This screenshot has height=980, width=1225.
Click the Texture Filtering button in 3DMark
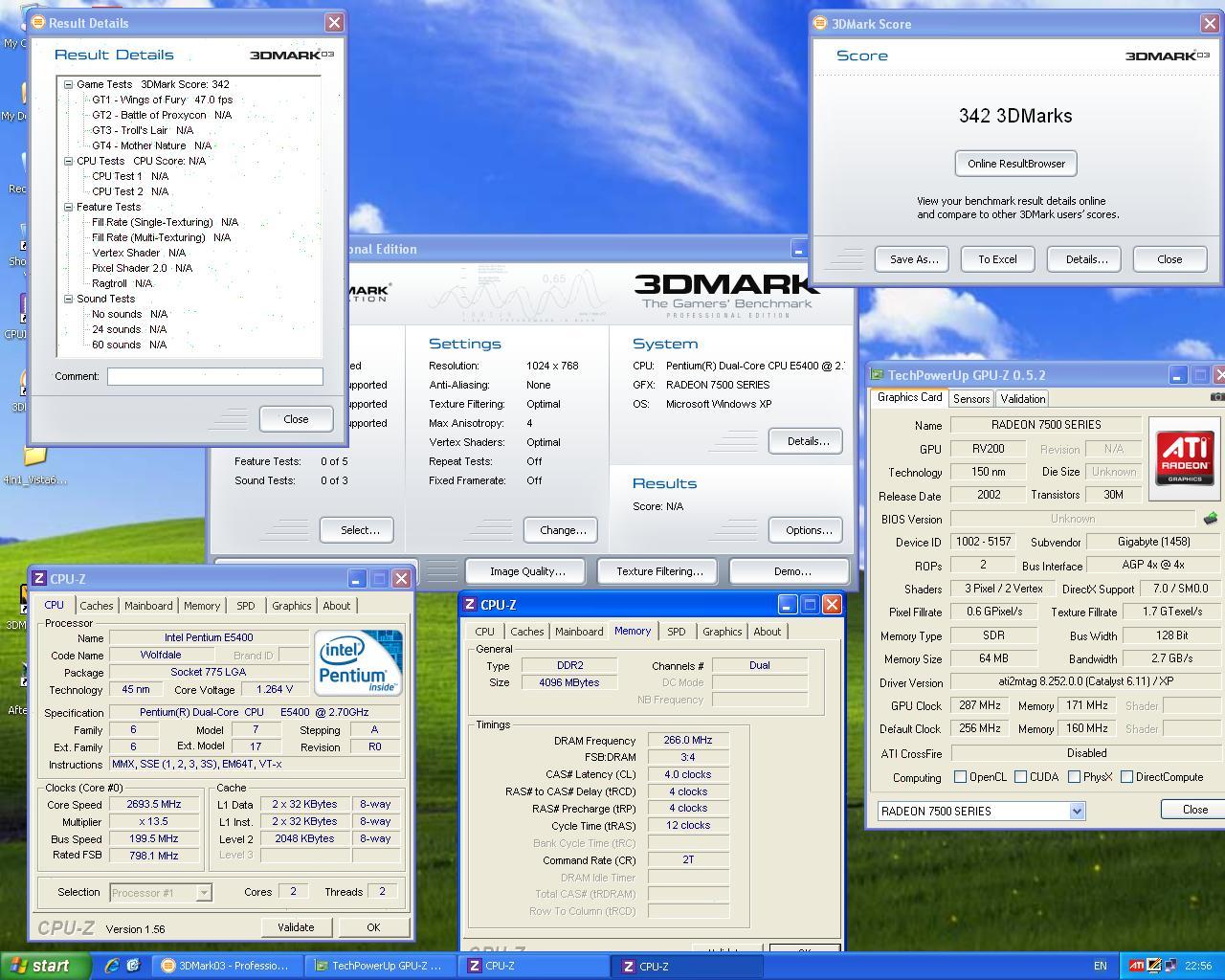[659, 571]
